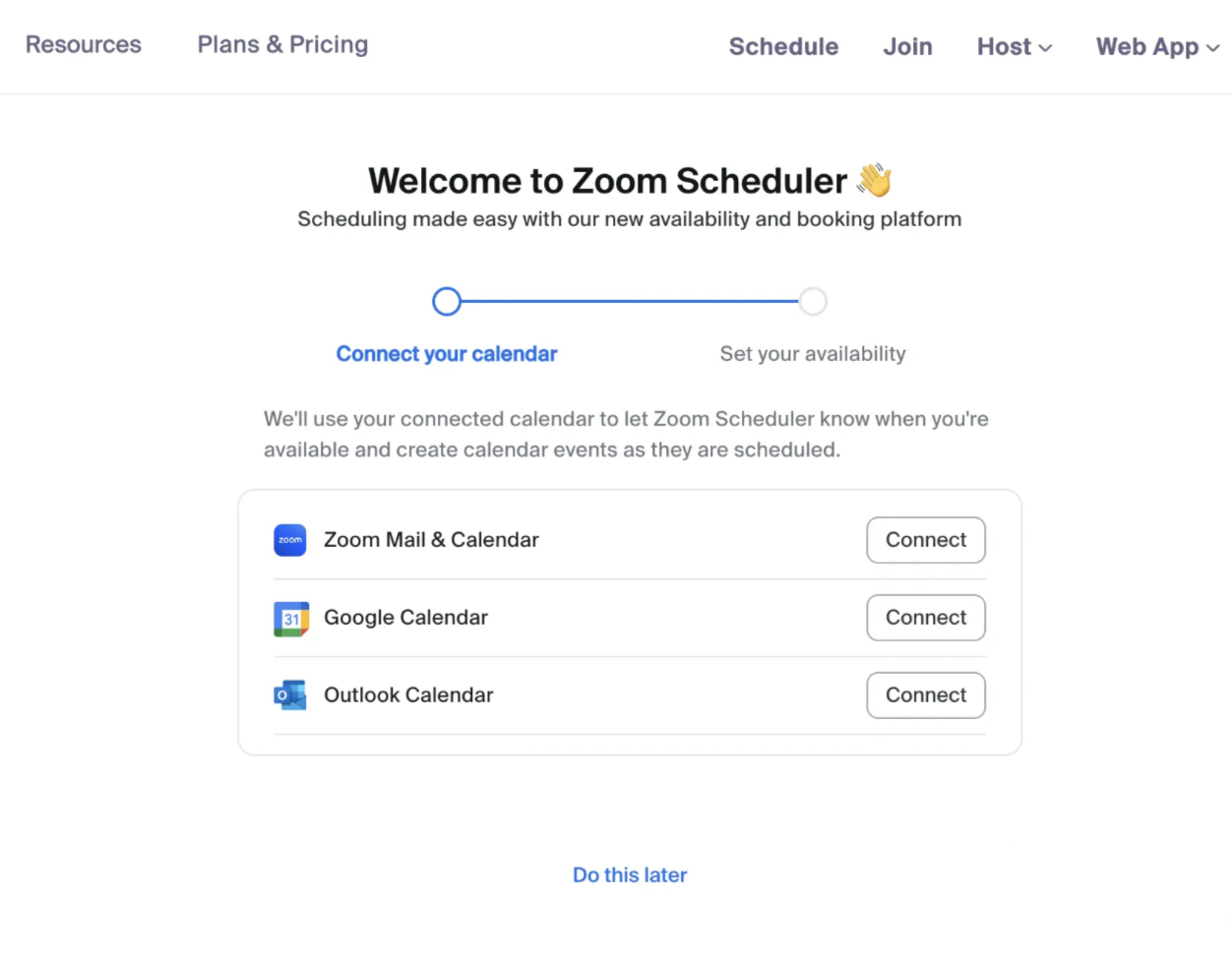The height and width of the screenshot is (960, 1232).
Task: Click the '31' on the Google Calendar icon
Action: point(290,619)
